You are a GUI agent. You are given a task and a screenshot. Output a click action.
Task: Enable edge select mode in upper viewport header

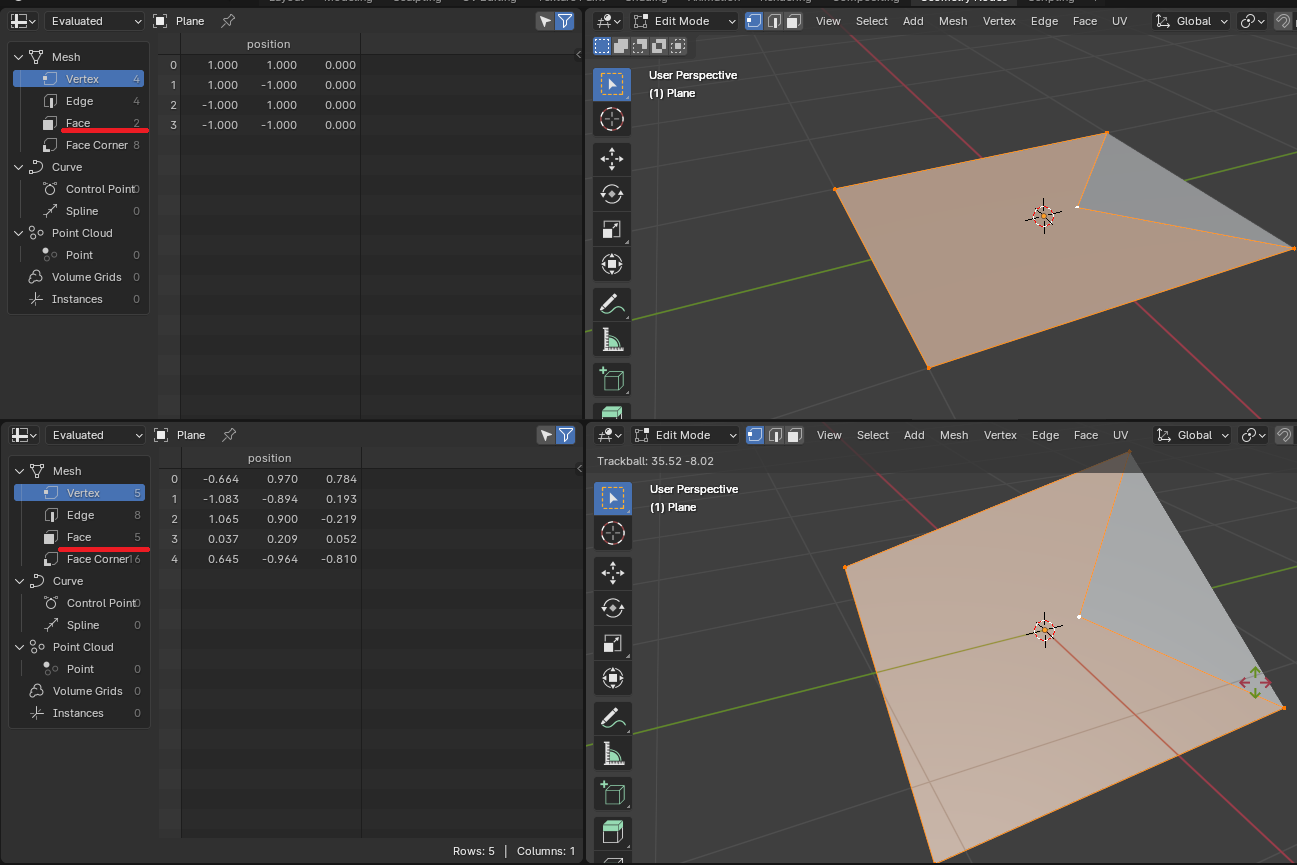click(x=774, y=21)
